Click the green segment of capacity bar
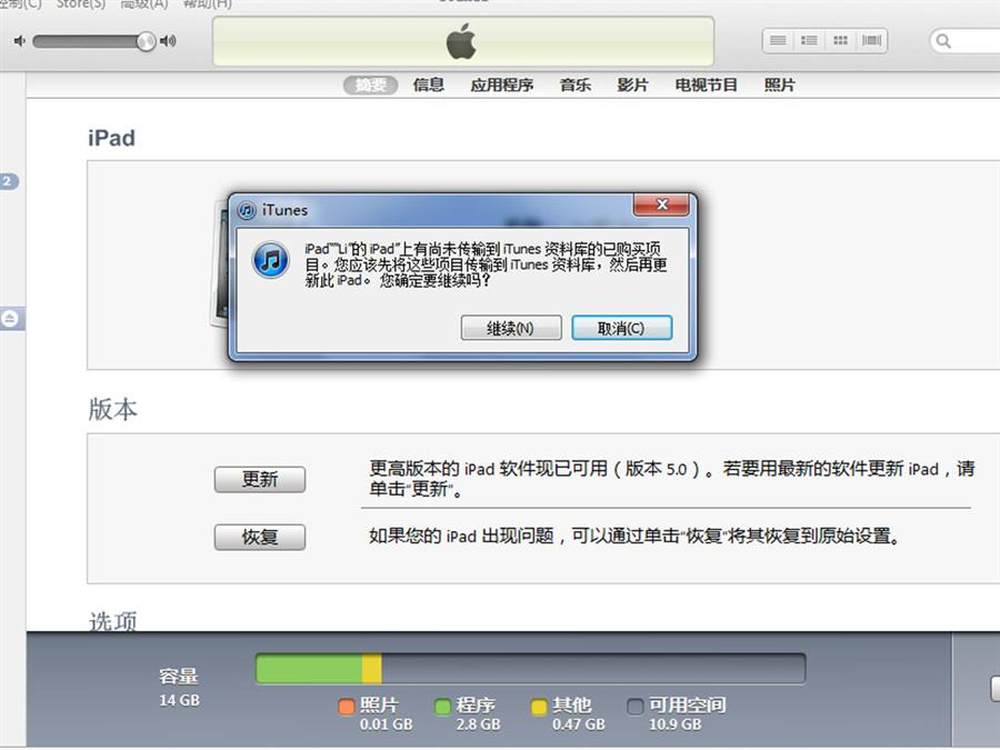This screenshot has width=1000, height=750. [309, 669]
